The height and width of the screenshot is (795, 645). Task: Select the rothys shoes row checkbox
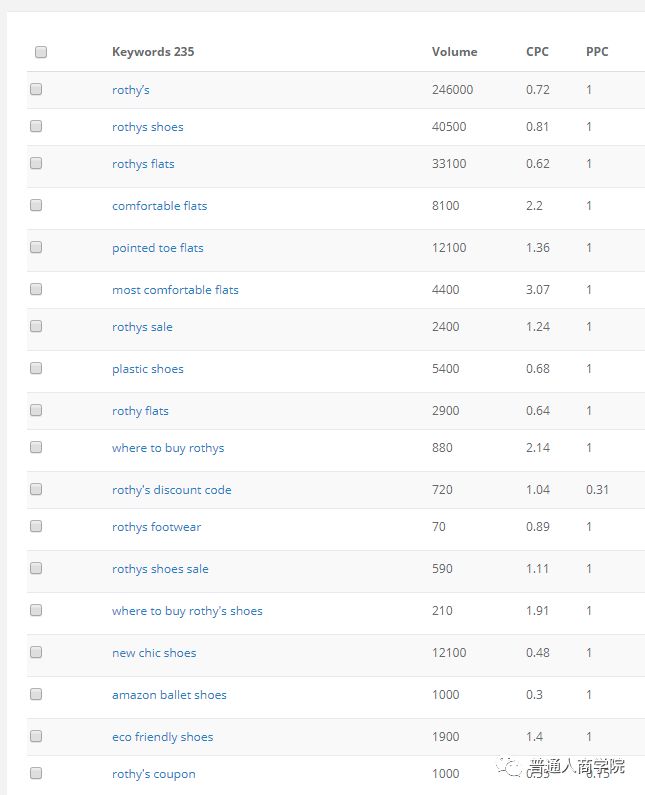(36, 127)
